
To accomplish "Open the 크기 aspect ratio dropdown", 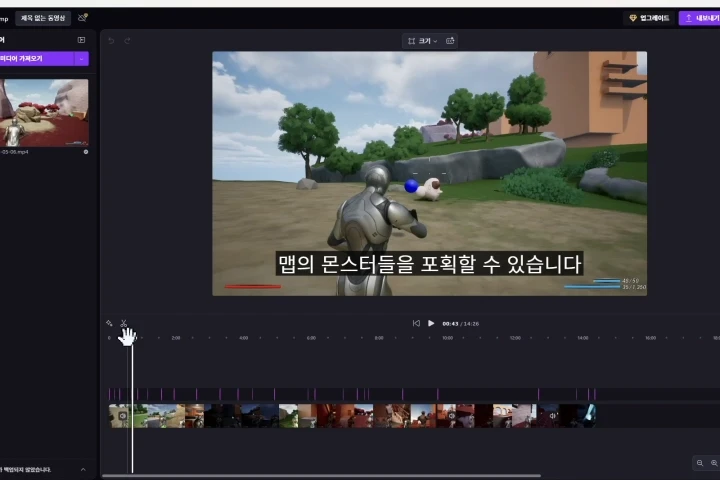I will (x=422, y=41).
